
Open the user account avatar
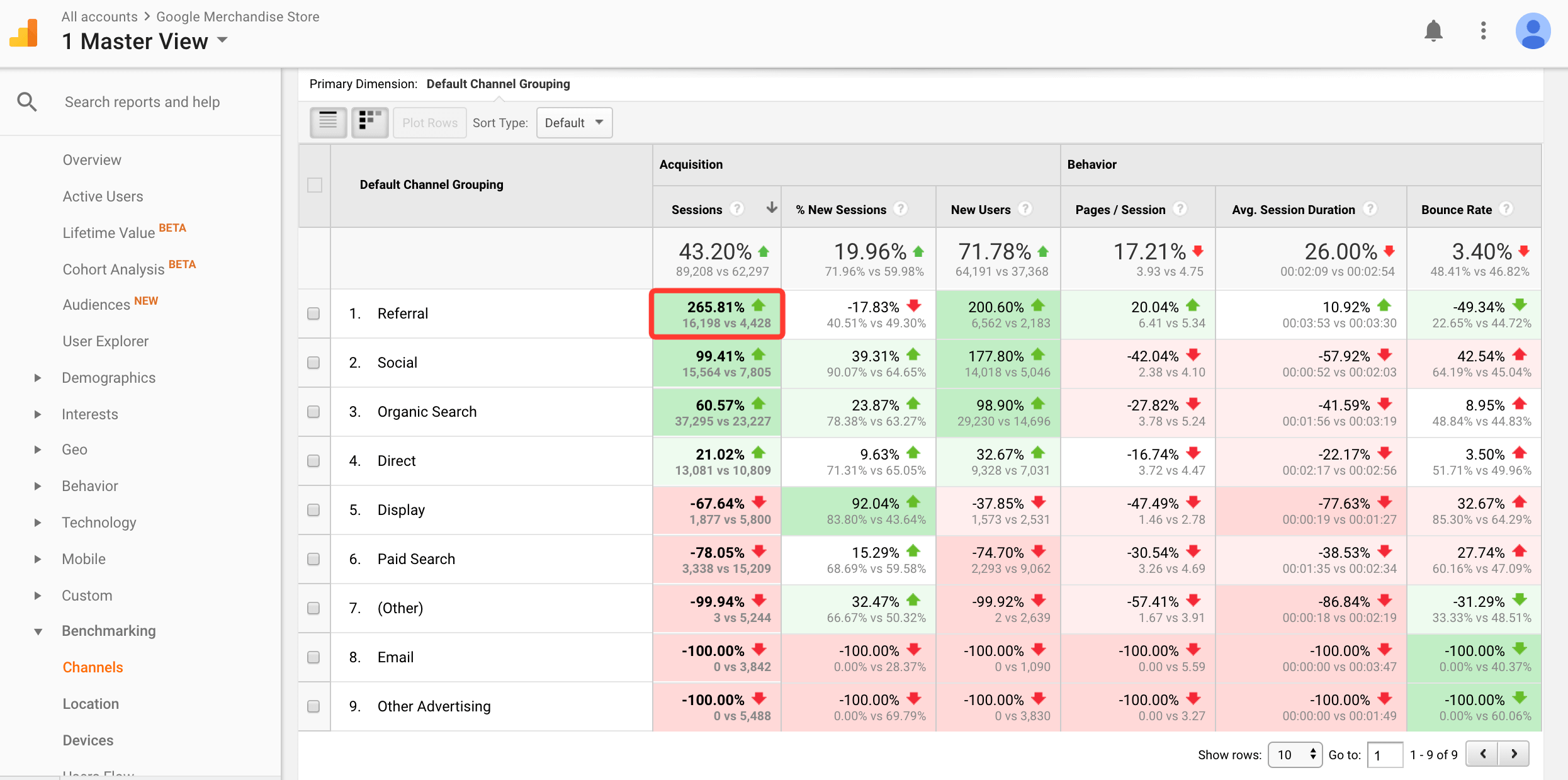click(1533, 30)
